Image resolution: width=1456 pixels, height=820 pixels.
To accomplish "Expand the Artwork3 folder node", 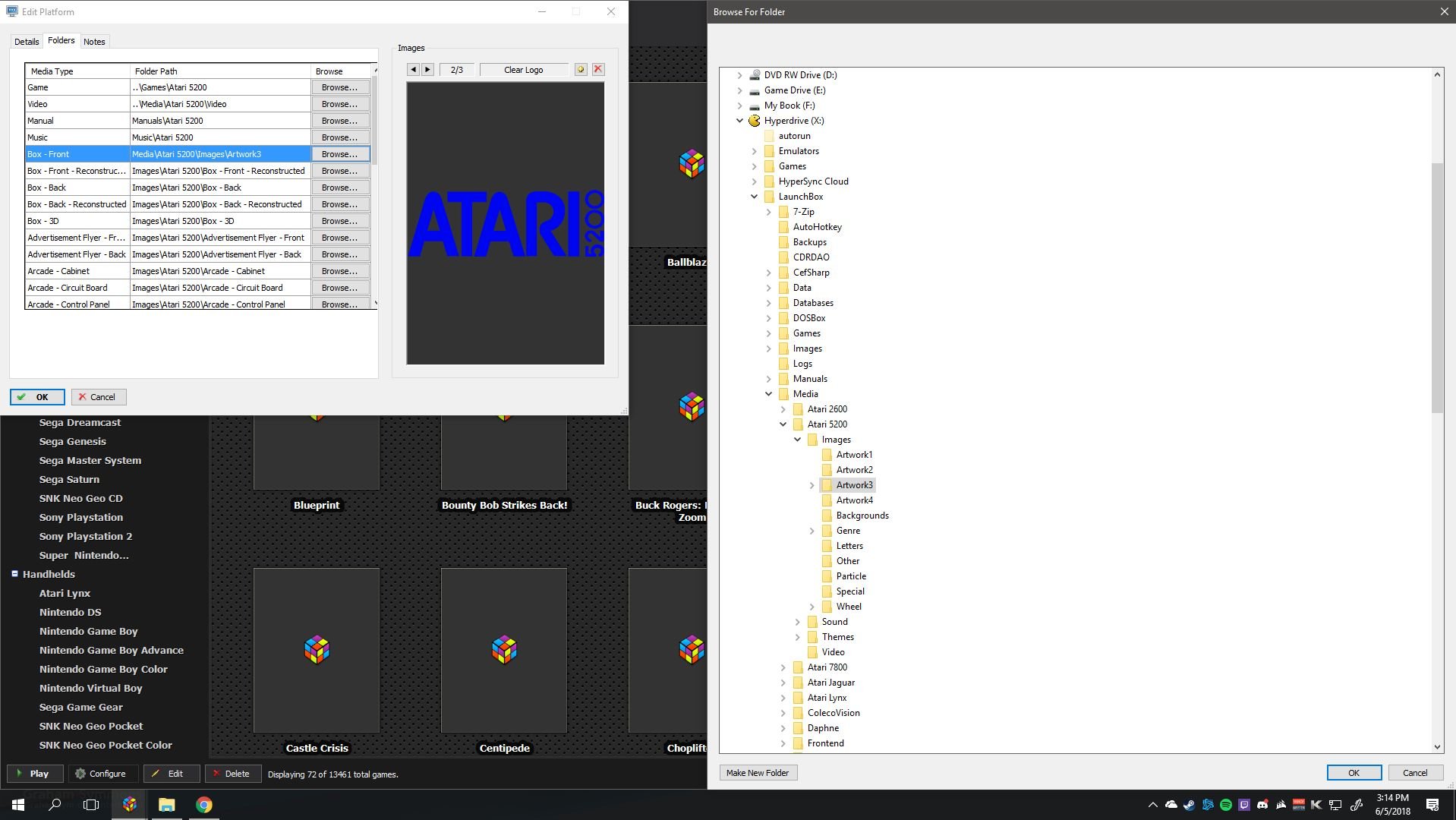I will click(x=812, y=485).
